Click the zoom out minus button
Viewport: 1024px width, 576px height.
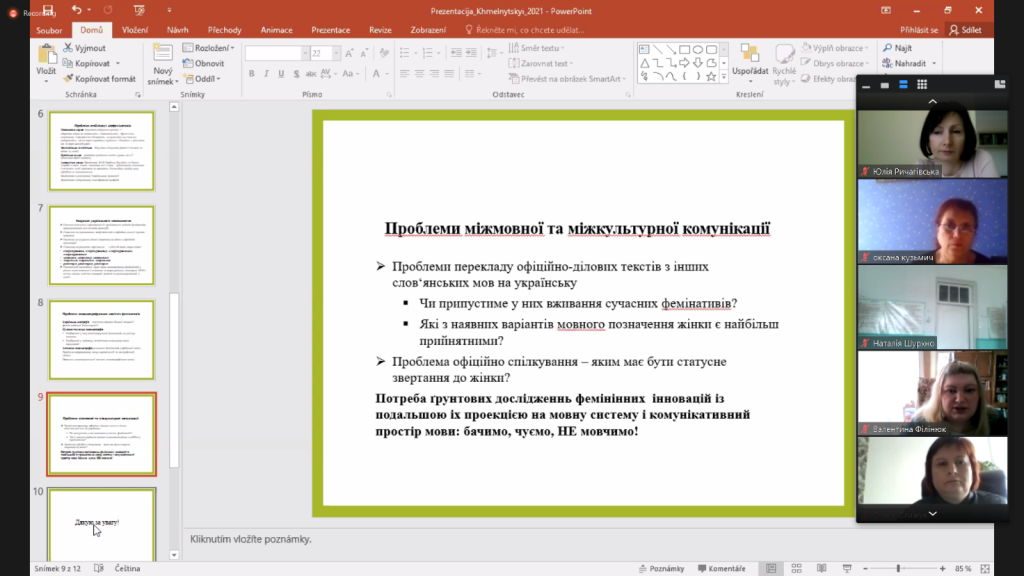click(865, 569)
